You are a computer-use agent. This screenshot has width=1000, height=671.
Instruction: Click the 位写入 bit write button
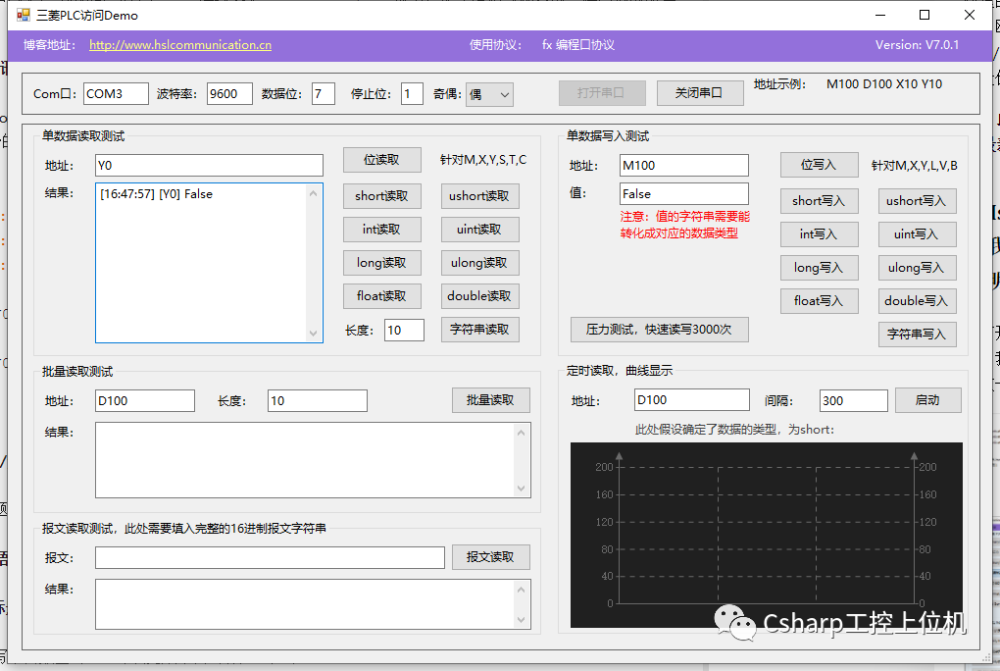pos(819,166)
